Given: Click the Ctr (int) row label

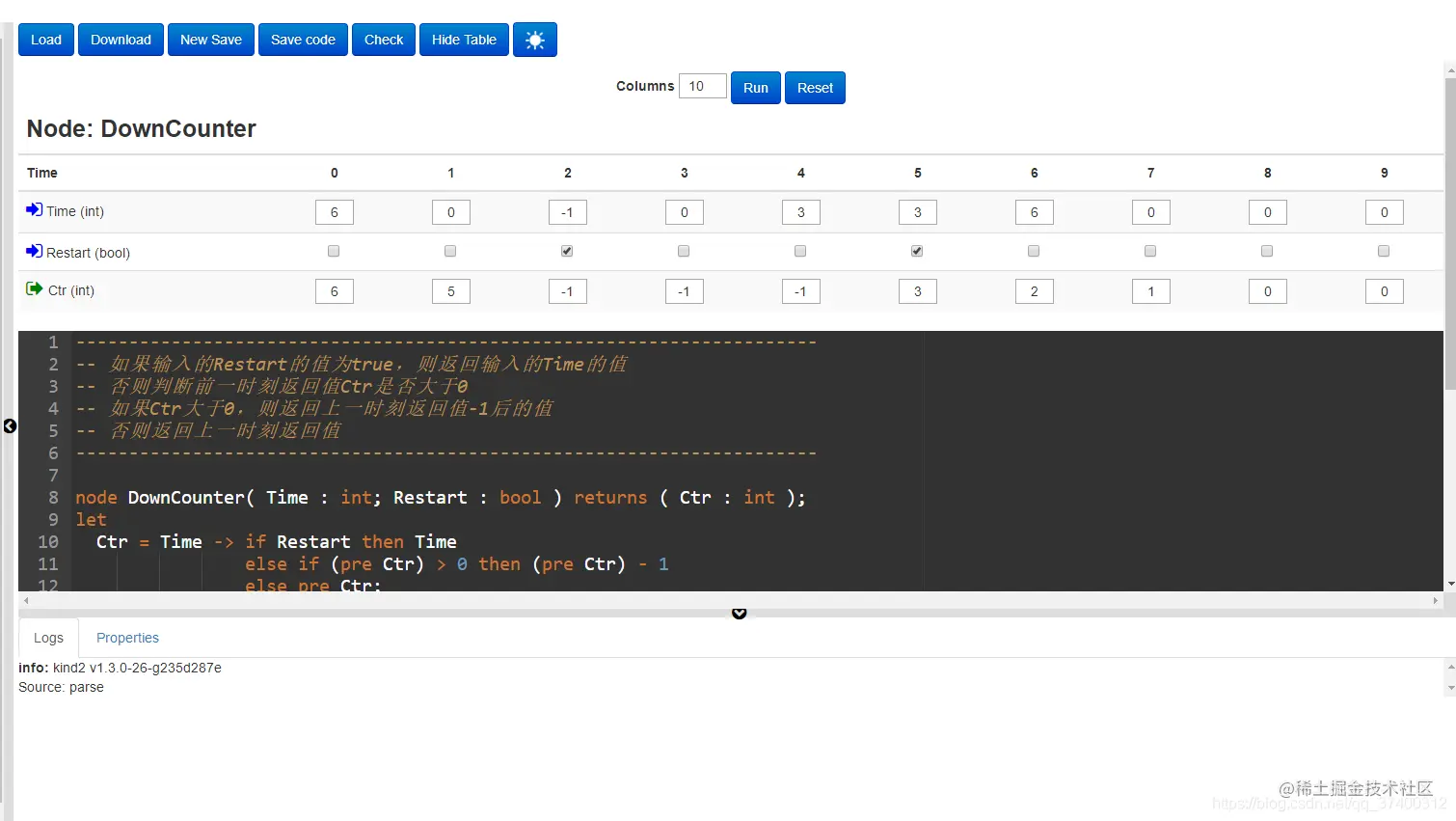Looking at the screenshot, I should 71,290.
